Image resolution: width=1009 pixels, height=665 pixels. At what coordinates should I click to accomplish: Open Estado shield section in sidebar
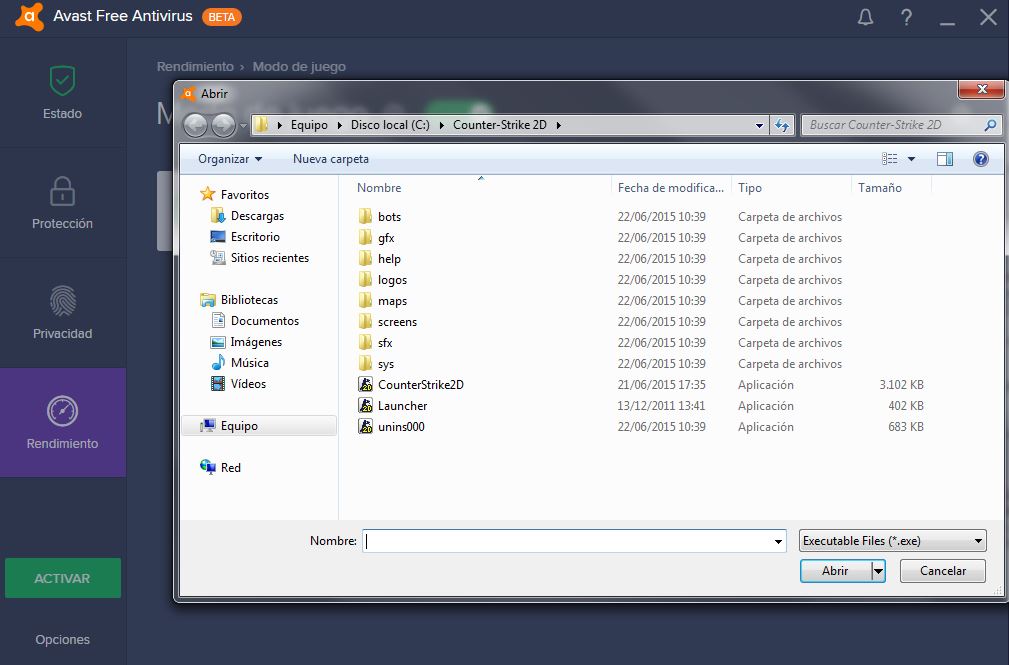point(62,93)
